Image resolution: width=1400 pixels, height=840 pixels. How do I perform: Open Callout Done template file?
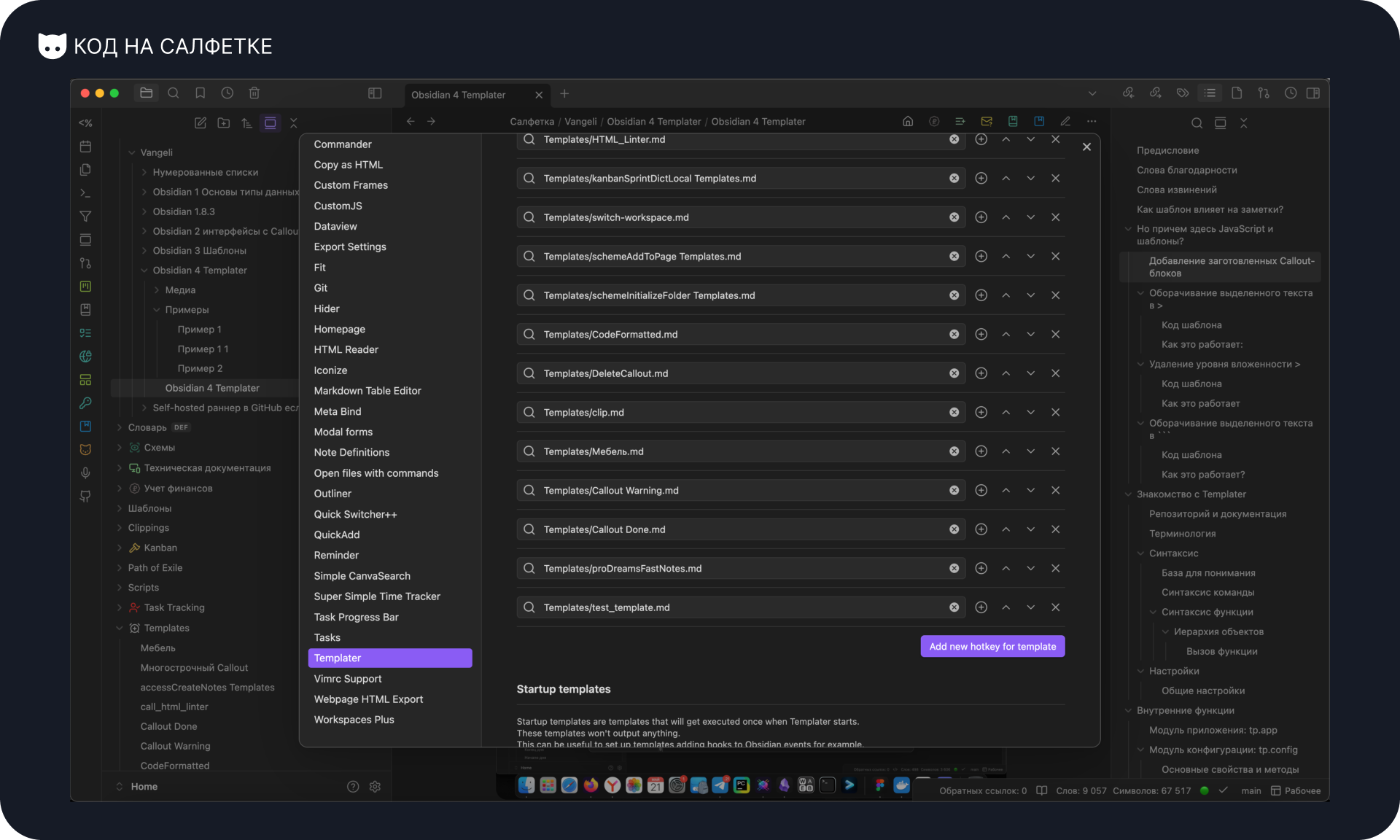(169, 727)
